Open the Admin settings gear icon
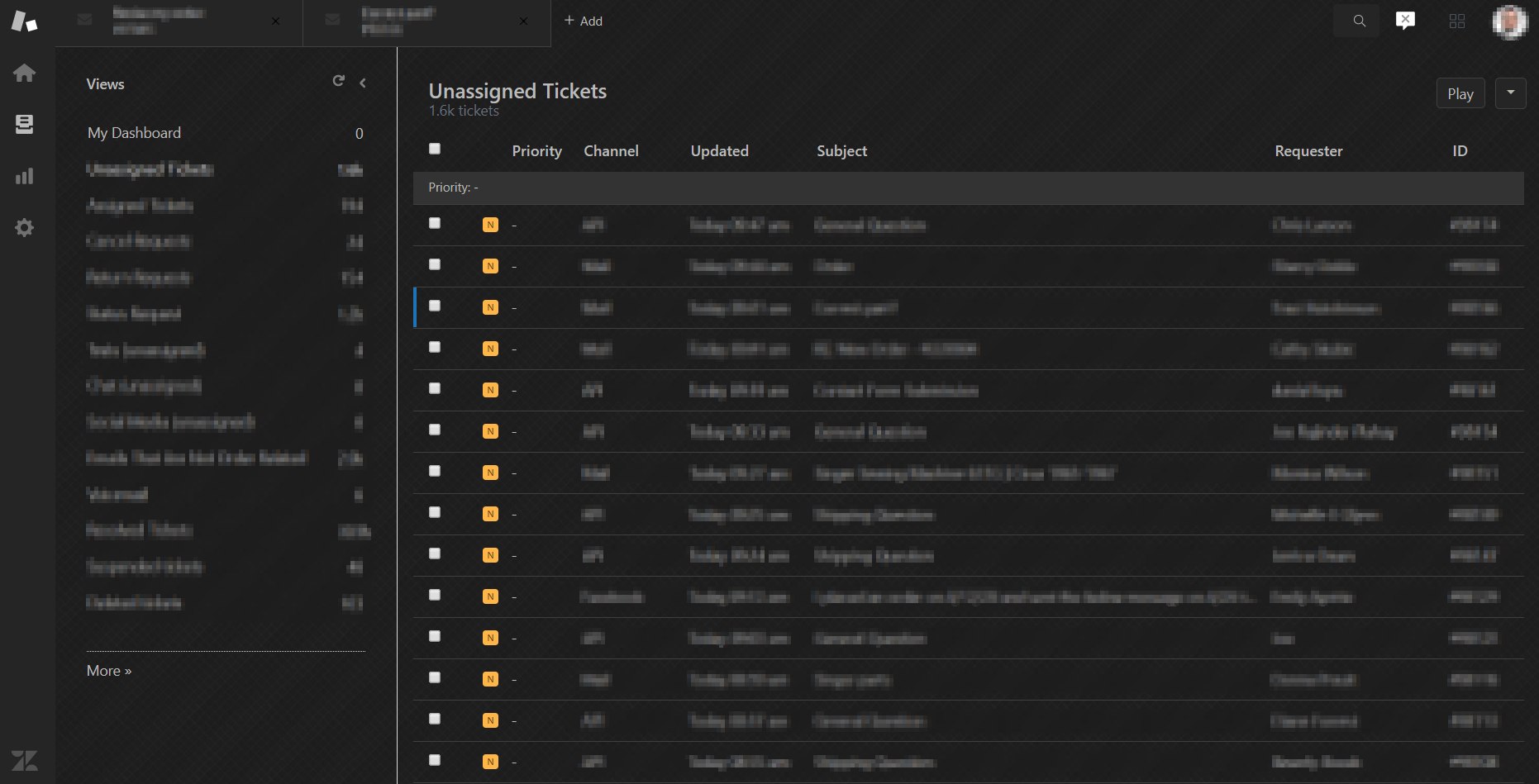 25,227
